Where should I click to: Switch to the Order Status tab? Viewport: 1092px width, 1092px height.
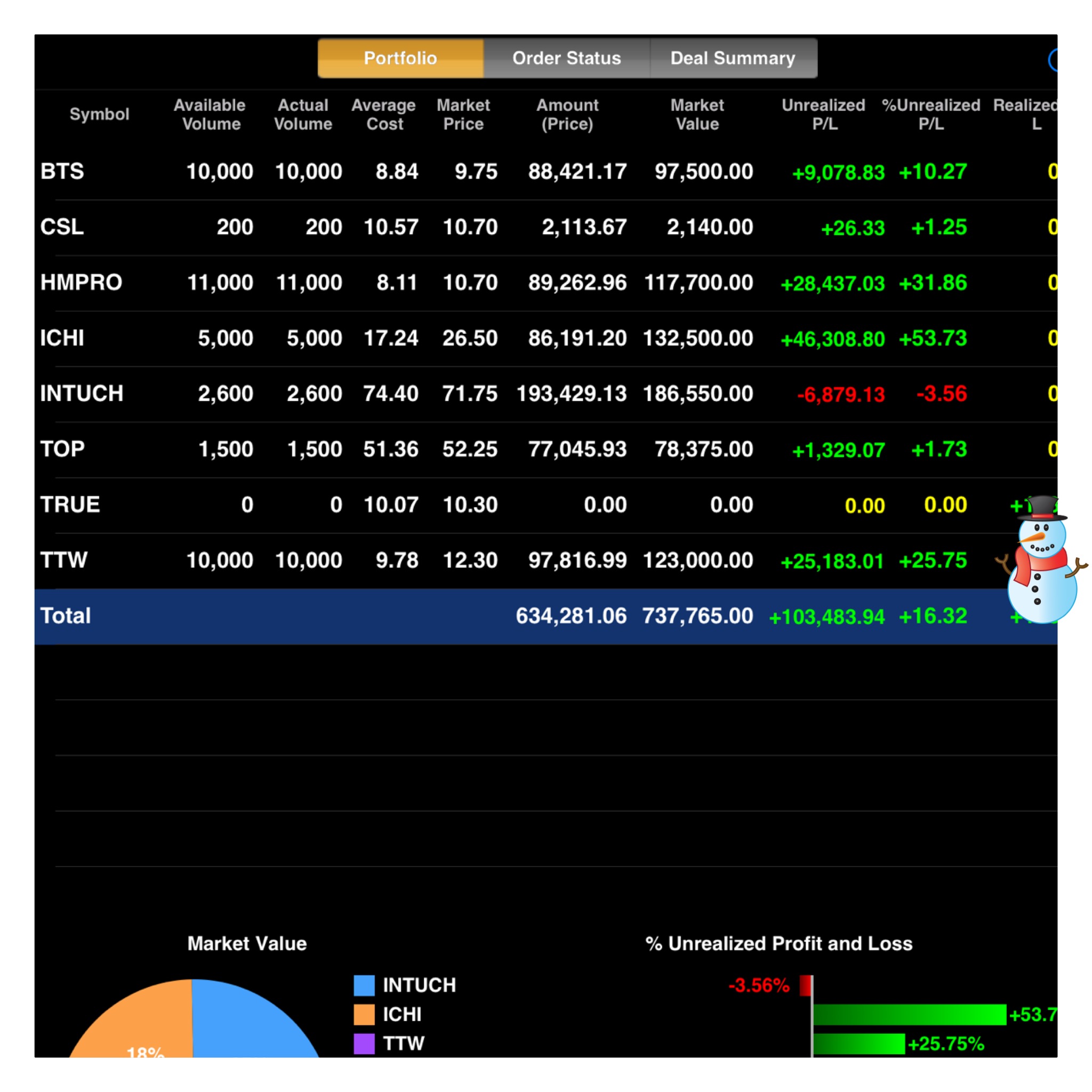566,58
